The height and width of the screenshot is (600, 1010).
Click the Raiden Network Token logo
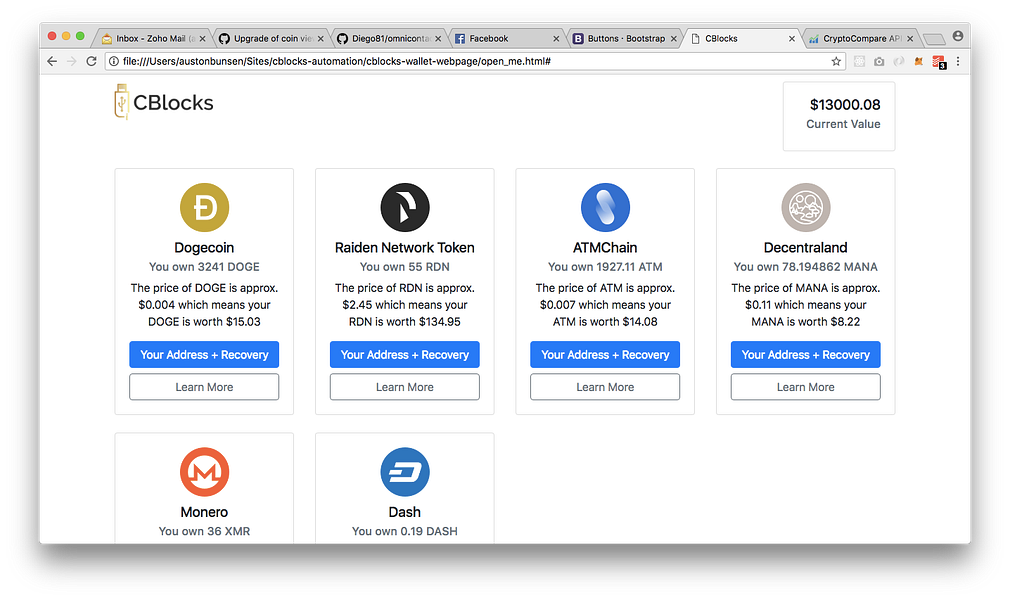click(x=405, y=208)
